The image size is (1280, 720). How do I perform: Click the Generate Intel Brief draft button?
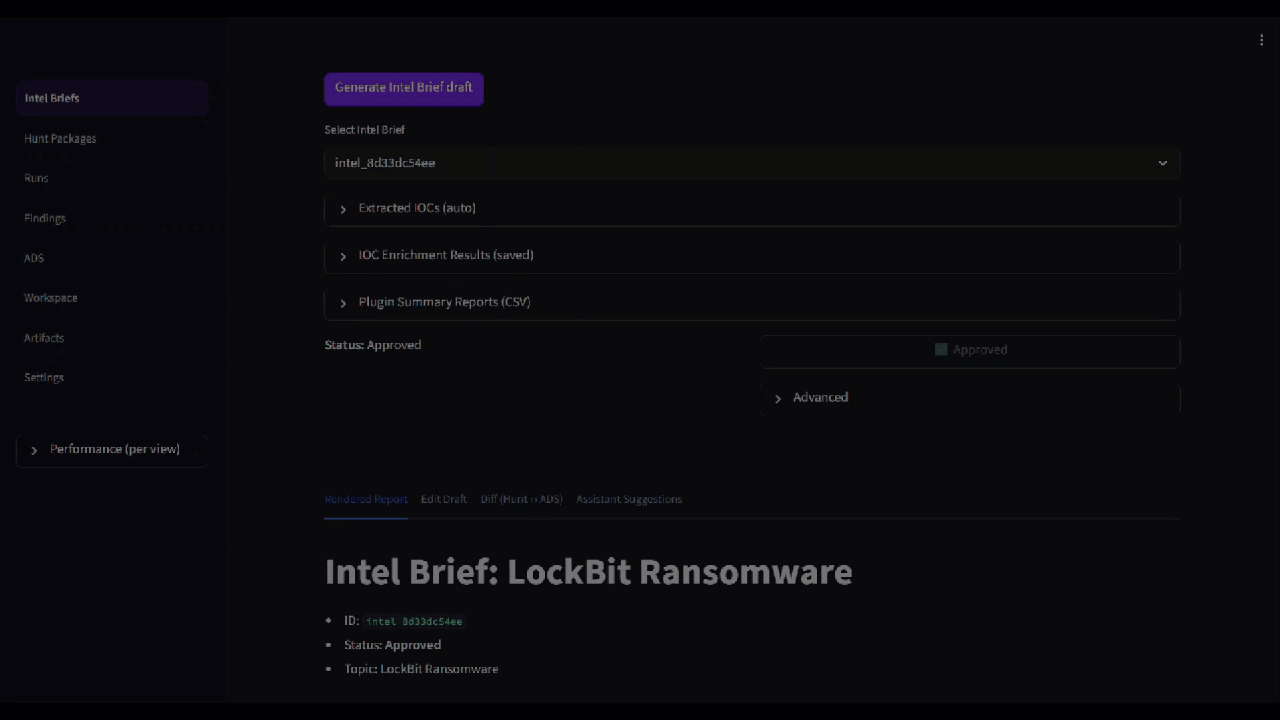point(404,88)
